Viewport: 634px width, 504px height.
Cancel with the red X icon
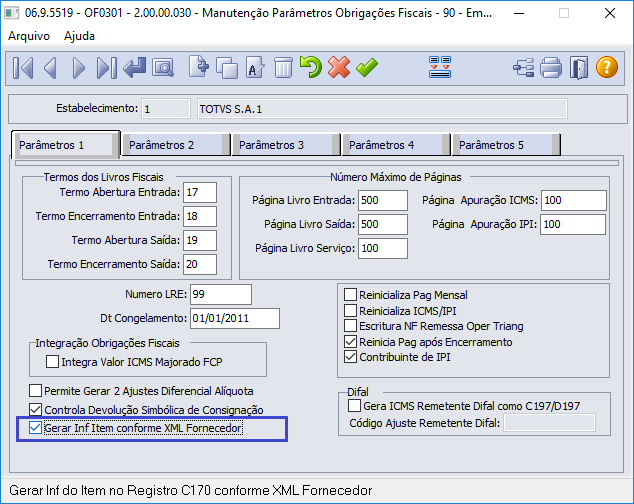(339, 67)
